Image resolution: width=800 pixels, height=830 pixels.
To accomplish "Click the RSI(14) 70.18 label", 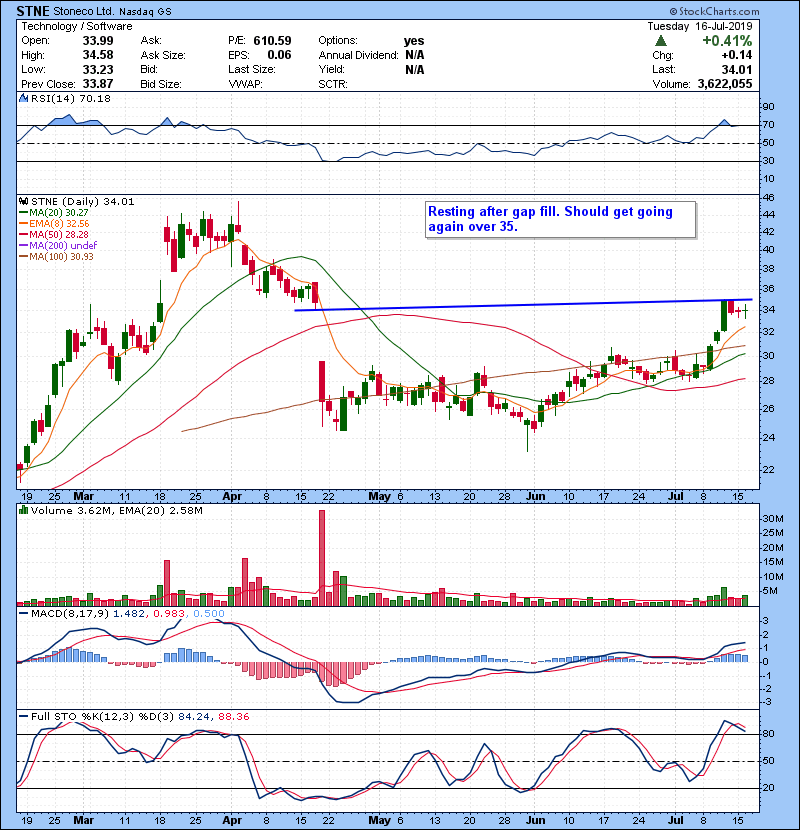I will click(71, 98).
